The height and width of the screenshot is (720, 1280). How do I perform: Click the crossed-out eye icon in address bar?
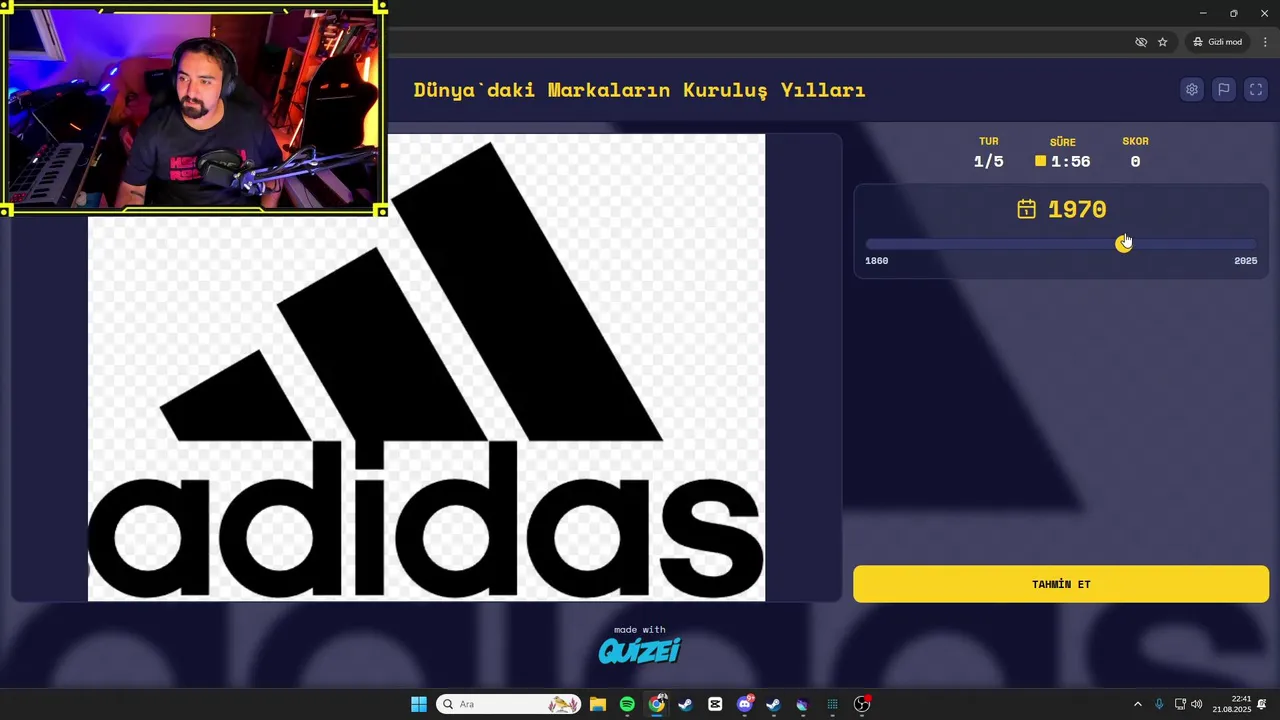point(1141,42)
